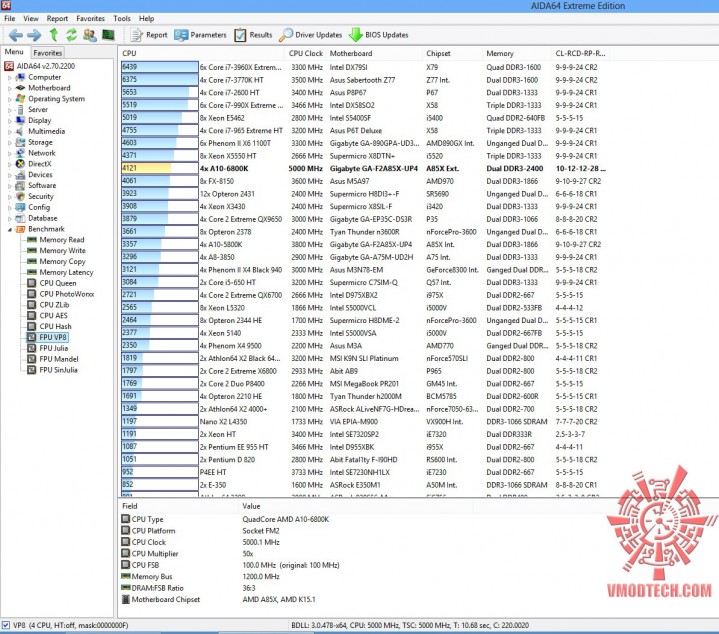Expand the Operating System tree node
Viewport: 719px width, 634px height.
pos(10,99)
